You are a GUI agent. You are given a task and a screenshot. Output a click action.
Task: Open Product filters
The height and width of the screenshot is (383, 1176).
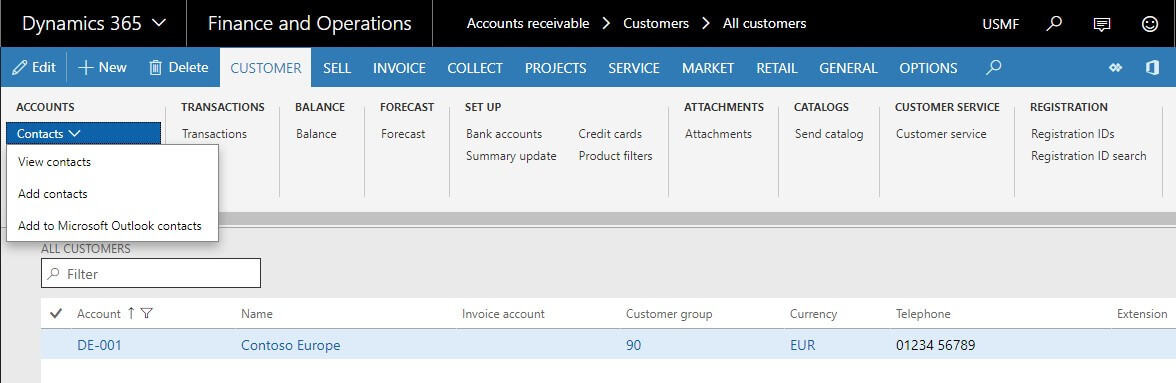coord(615,156)
